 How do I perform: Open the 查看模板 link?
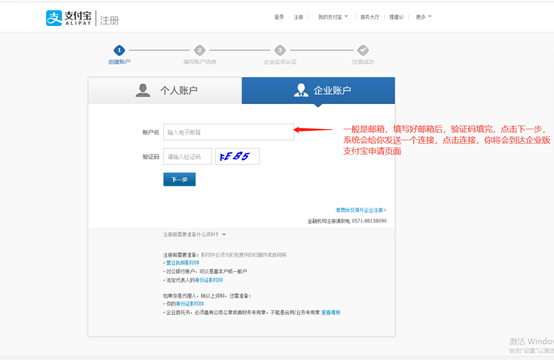click(331, 312)
